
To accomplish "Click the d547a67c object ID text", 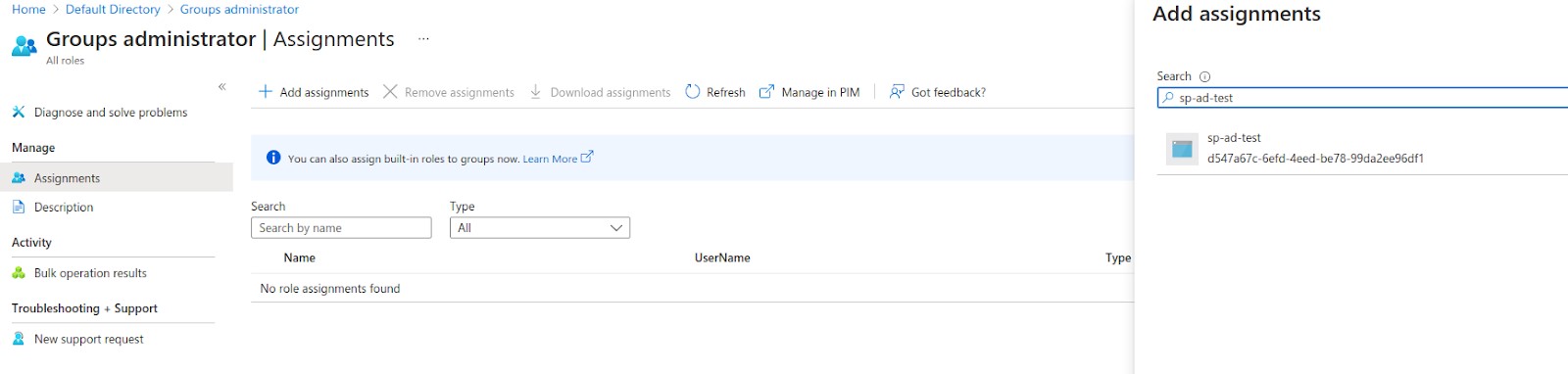I will (x=1315, y=159).
